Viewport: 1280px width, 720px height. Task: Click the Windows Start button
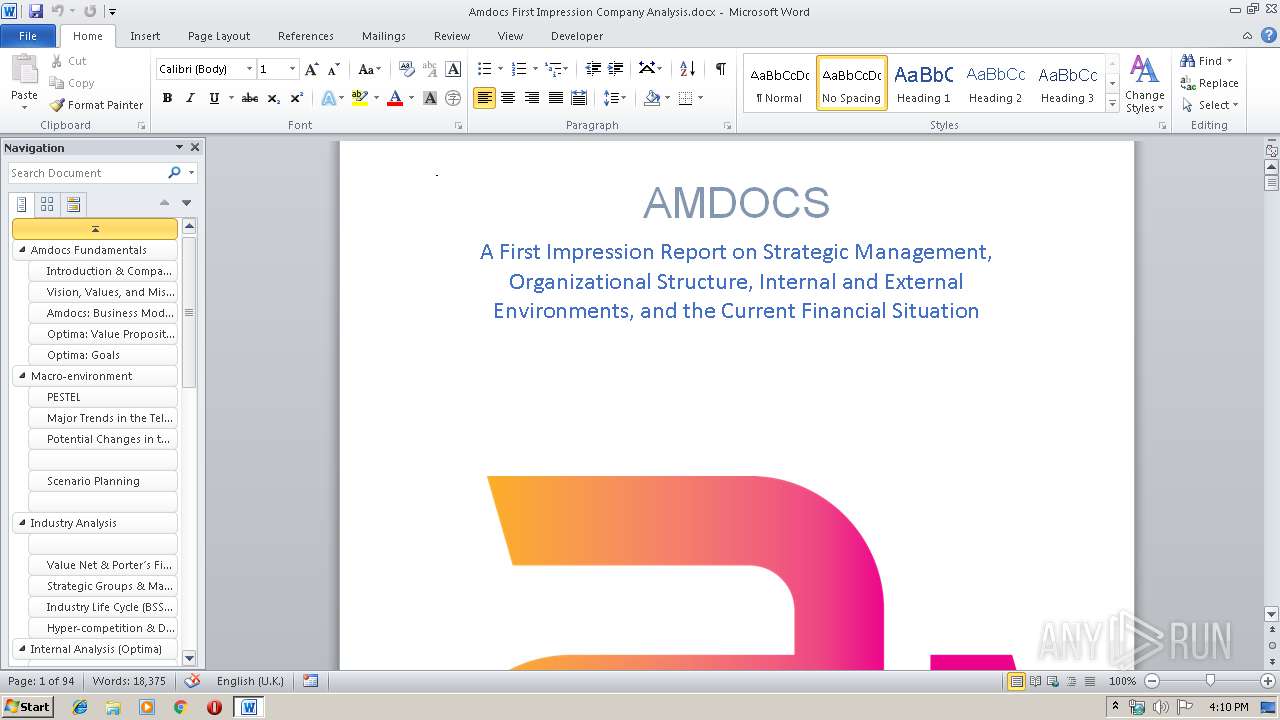[27, 707]
